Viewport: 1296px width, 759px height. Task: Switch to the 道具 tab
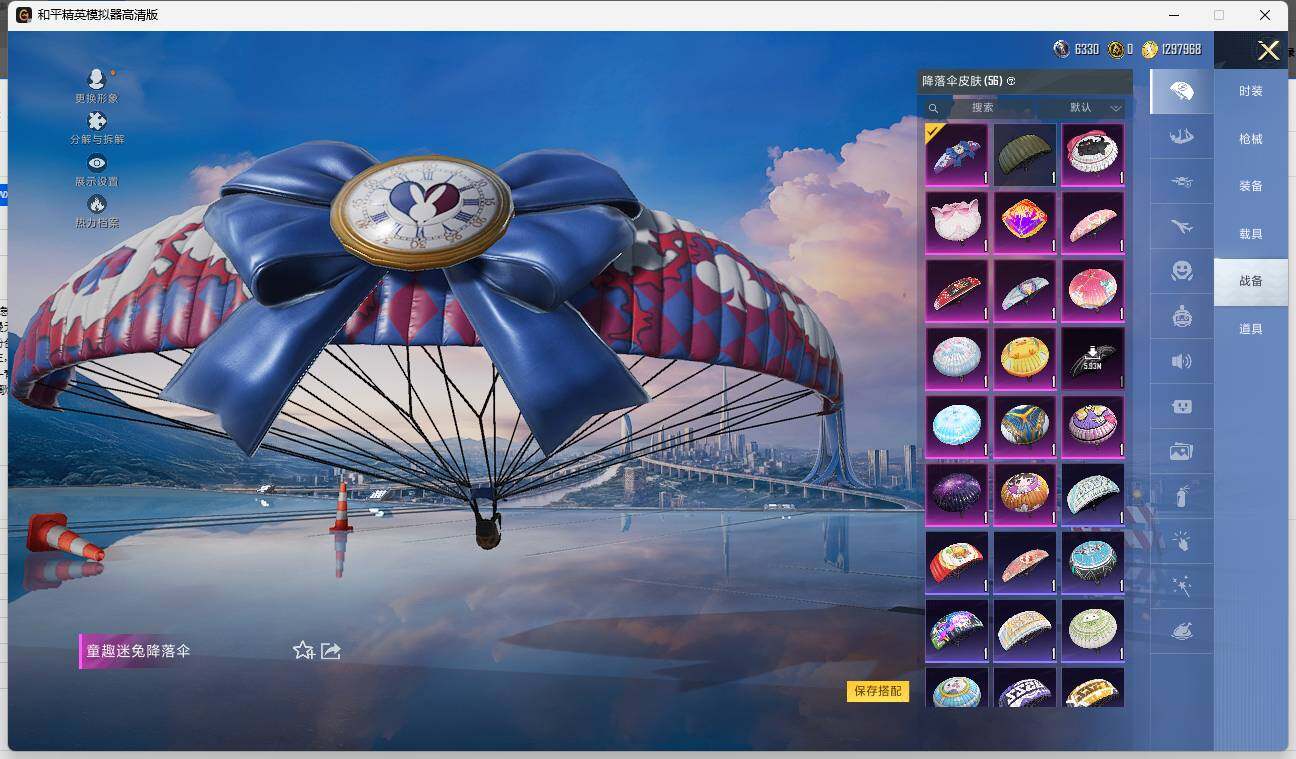click(1250, 329)
